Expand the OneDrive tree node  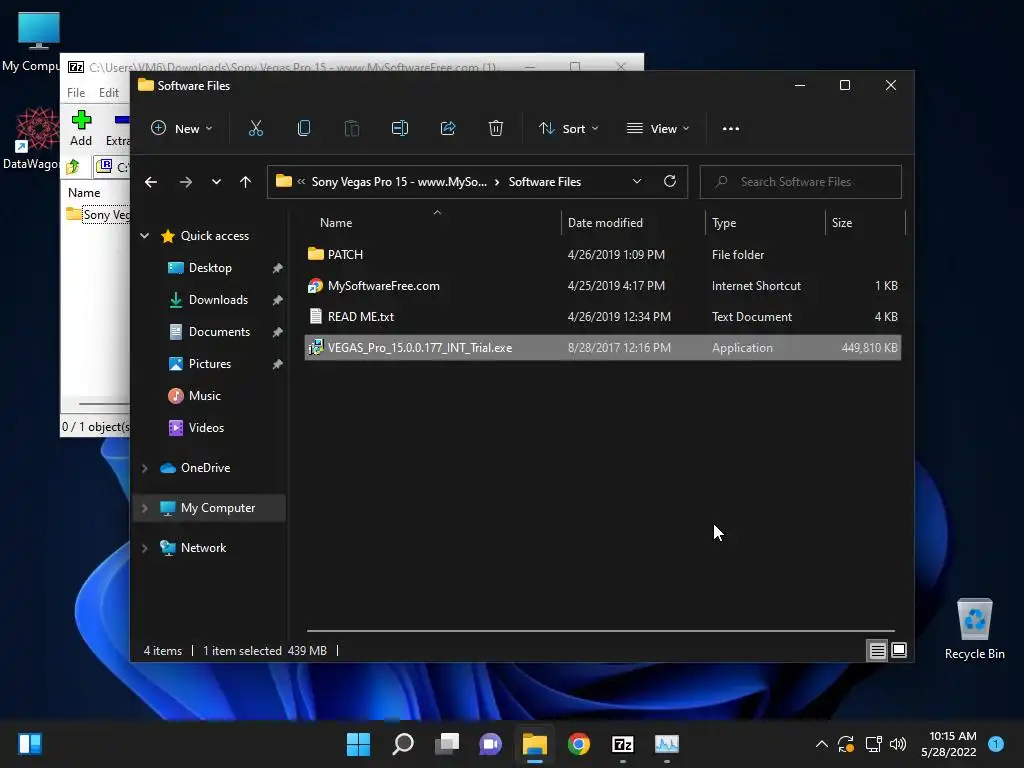(144, 468)
